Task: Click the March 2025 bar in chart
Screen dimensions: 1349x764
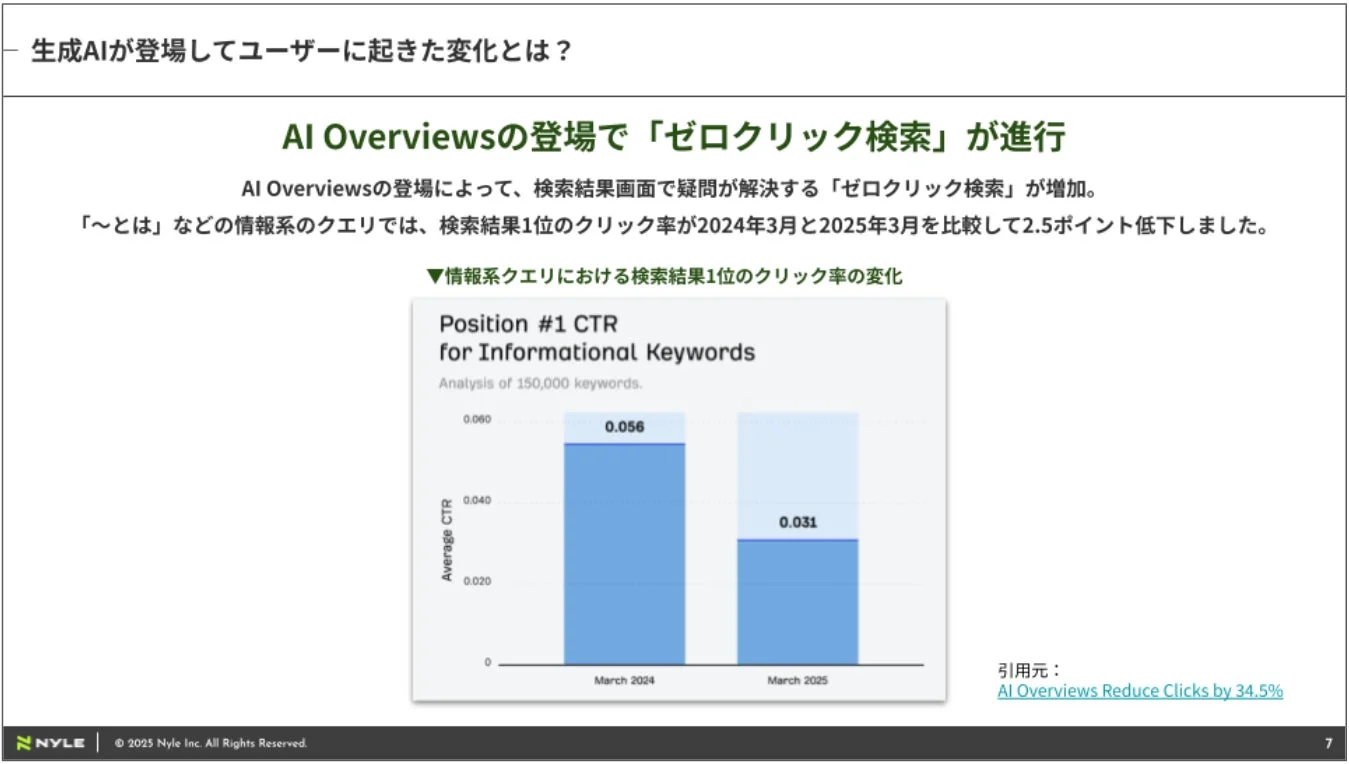Action: 798,601
